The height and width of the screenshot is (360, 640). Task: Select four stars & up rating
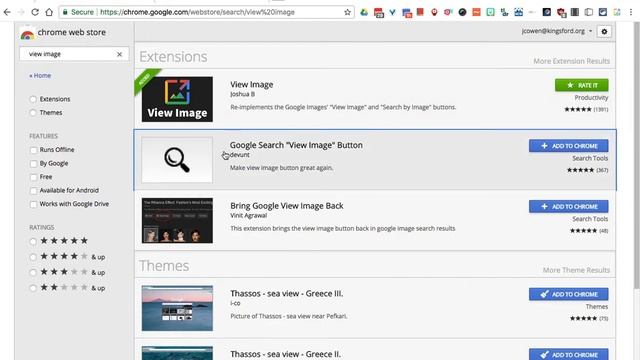[33, 257]
